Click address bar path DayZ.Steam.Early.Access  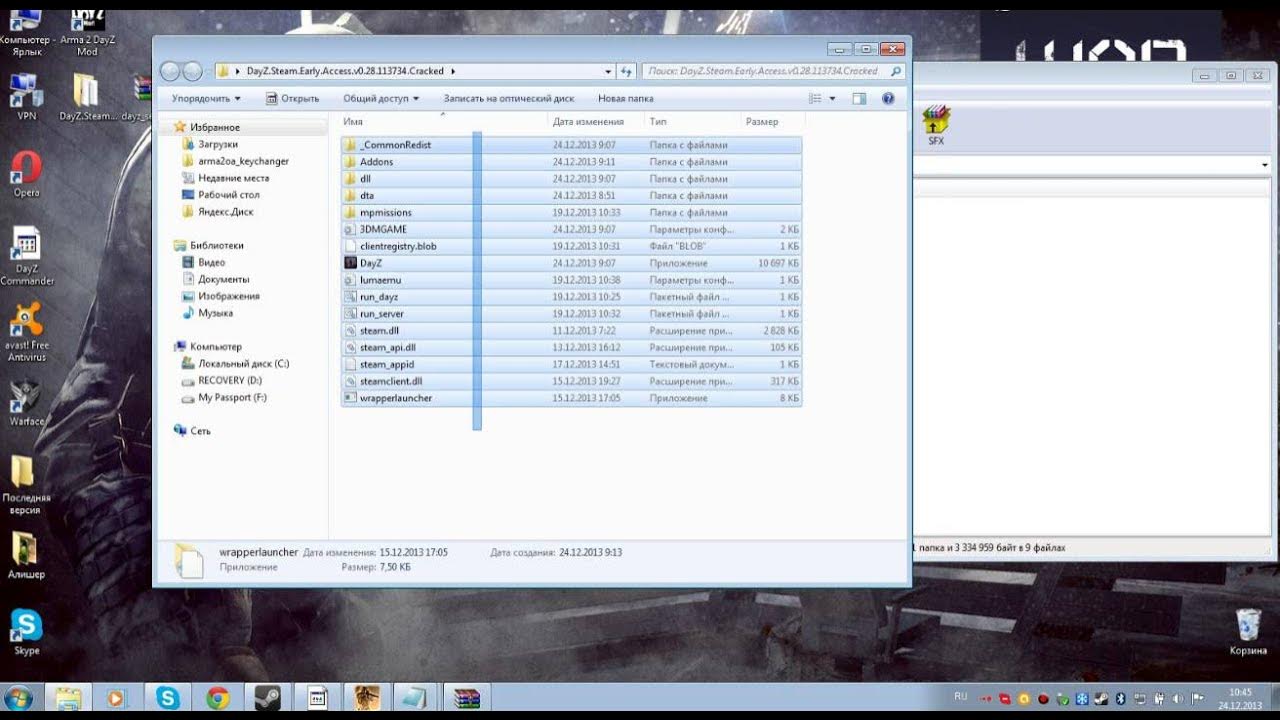347,71
